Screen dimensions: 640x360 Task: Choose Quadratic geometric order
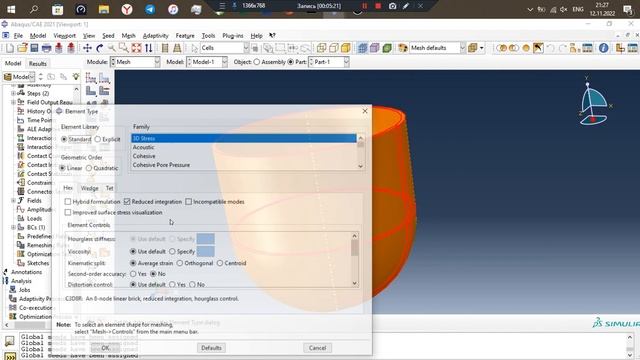(x=89, y=168)
